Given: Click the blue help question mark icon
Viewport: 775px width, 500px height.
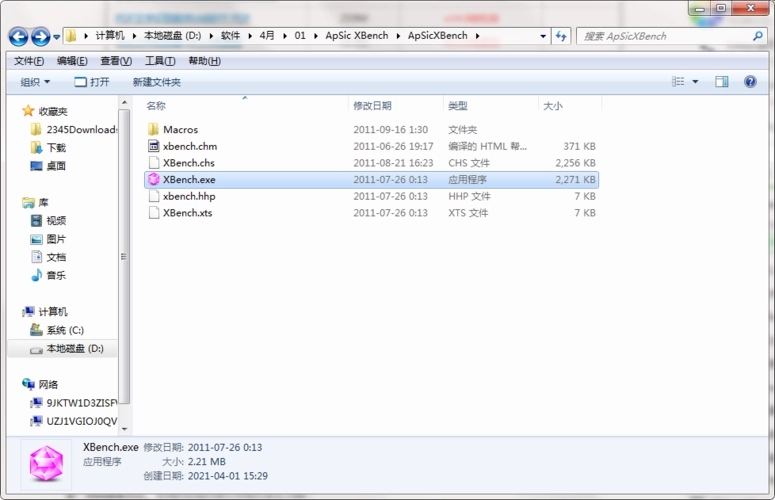Looking at the screenshot, I should [x=750, y=82].
